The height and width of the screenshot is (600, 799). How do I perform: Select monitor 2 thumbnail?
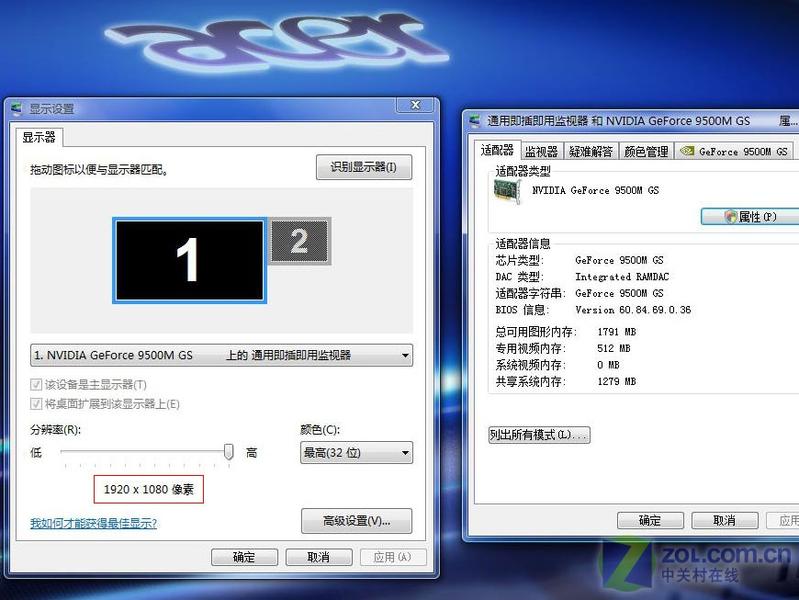coord(300,241)
